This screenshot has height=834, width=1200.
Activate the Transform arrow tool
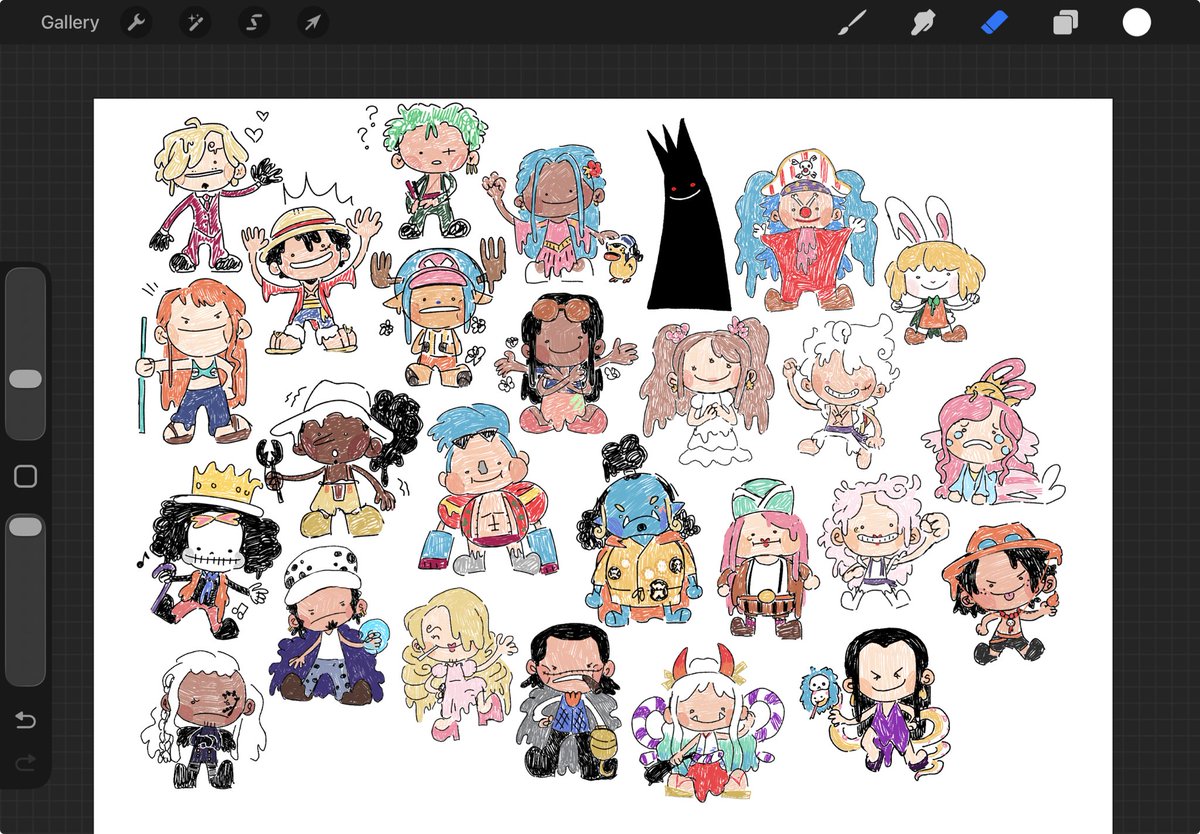pos(313,22)
